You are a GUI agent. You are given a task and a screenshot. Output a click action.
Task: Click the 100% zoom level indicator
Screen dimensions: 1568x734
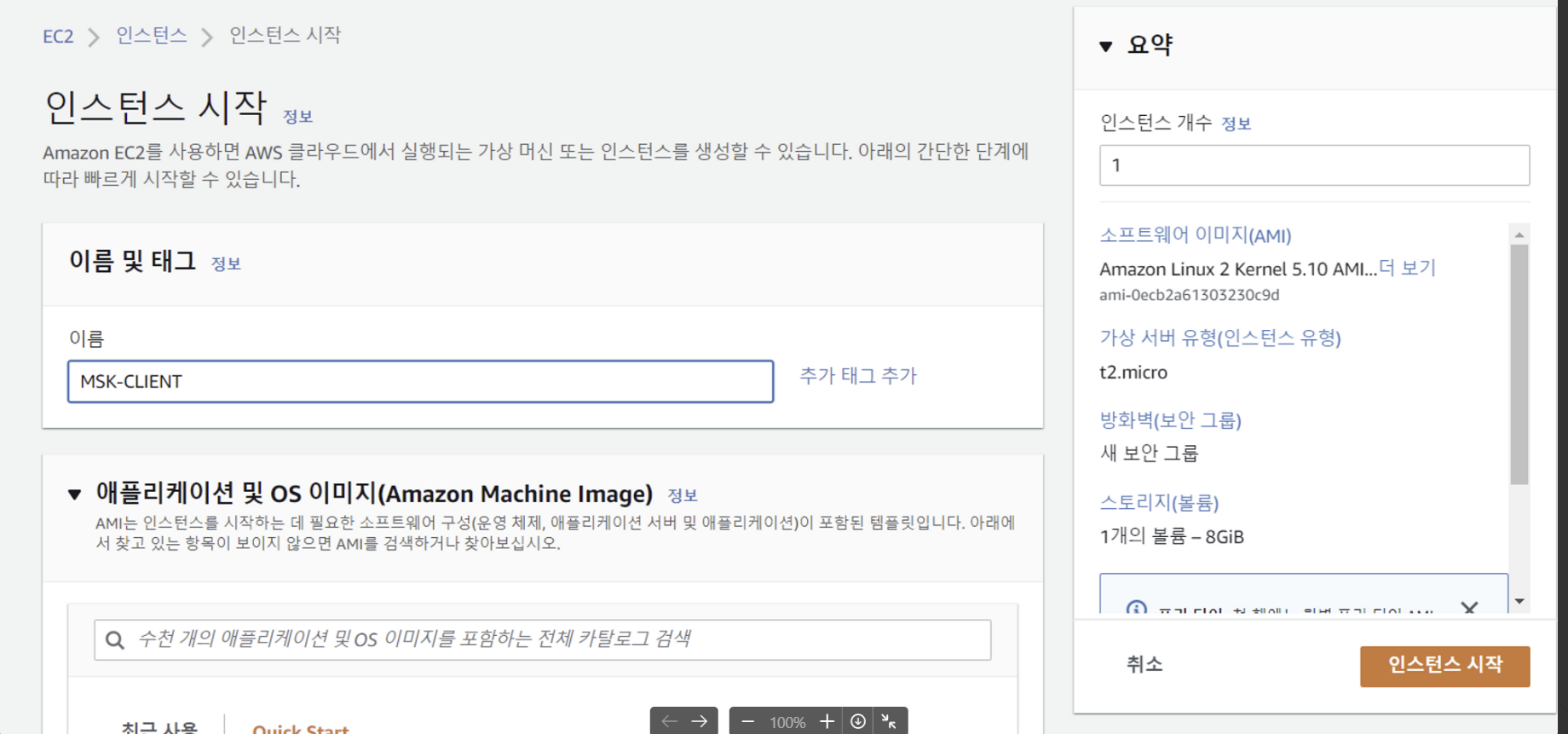pyautogui.click(x=787, y=723)
